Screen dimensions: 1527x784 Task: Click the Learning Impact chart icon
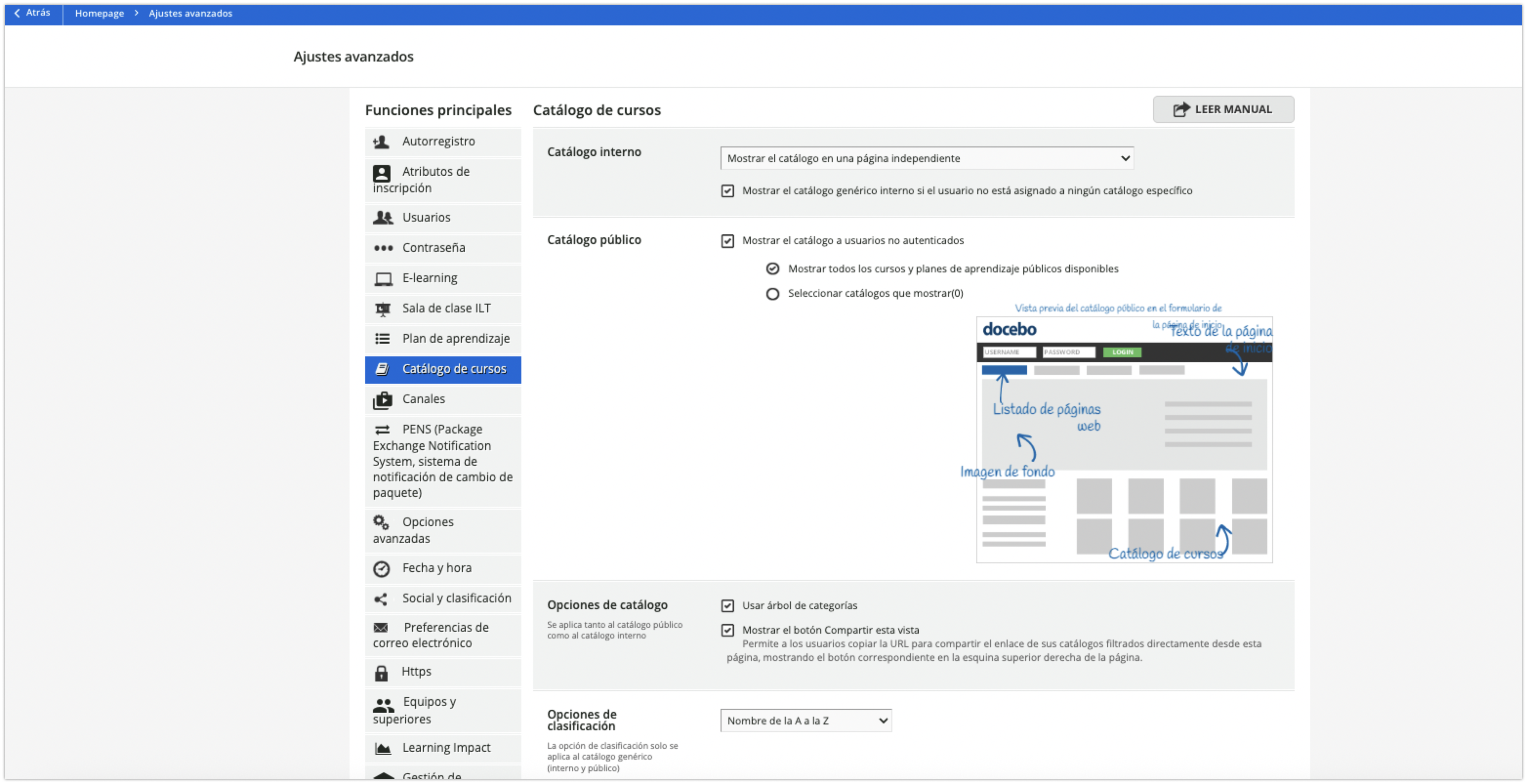coord(383,748)
